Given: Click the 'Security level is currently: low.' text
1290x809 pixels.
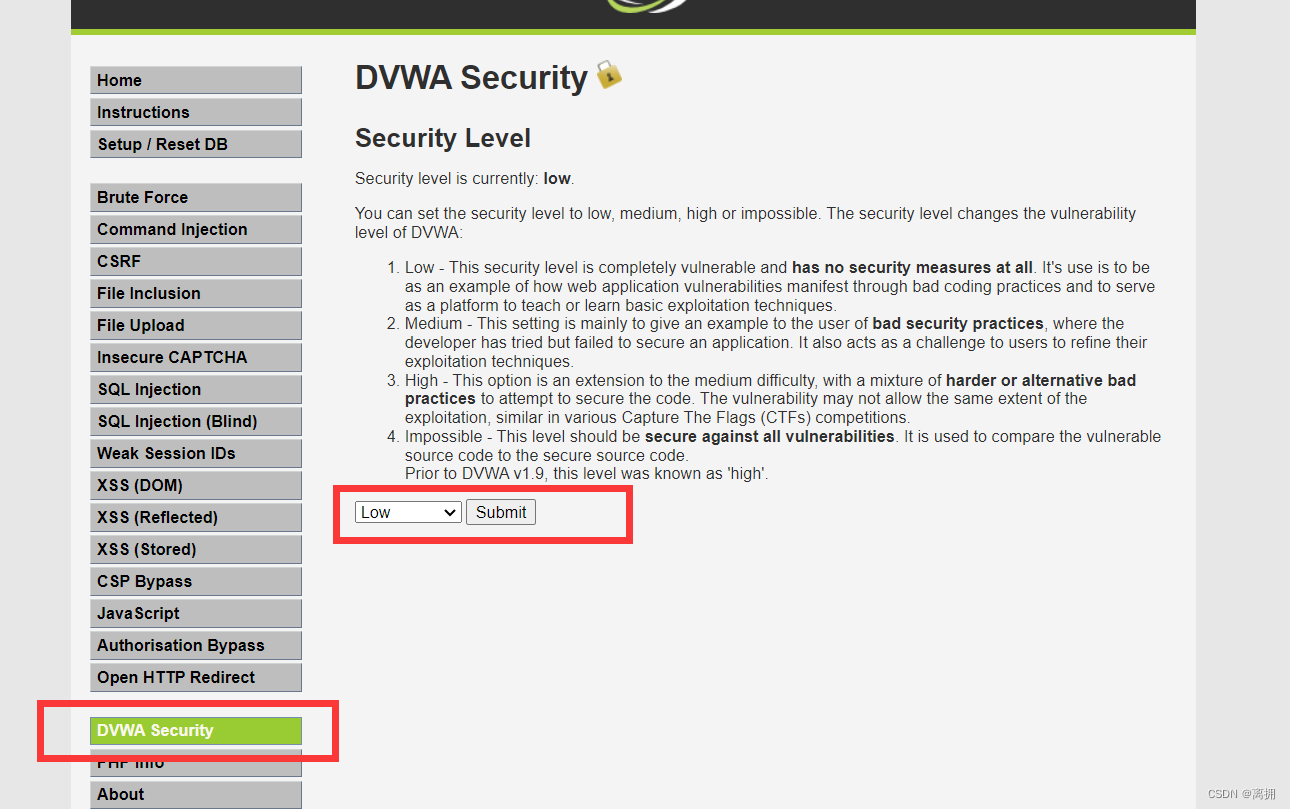Looking at the screenshot, I should 465,179.
